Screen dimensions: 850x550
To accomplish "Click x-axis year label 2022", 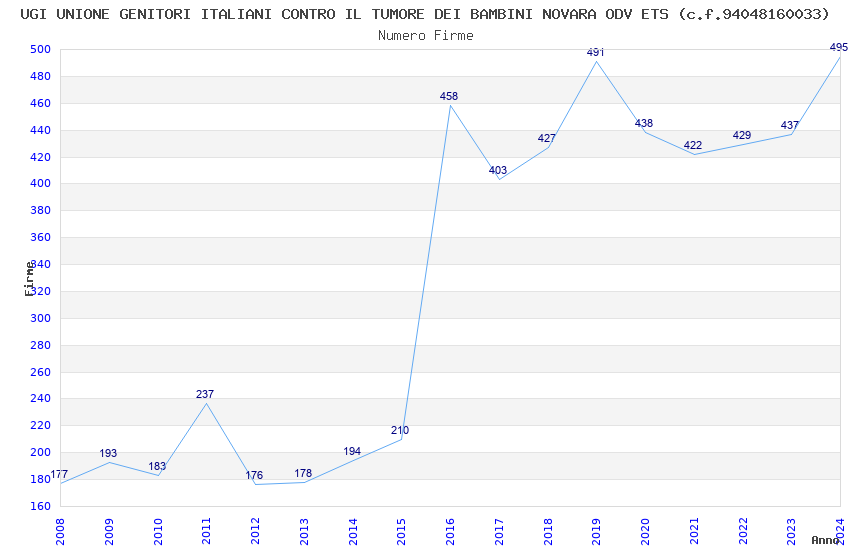I will 743,531.
